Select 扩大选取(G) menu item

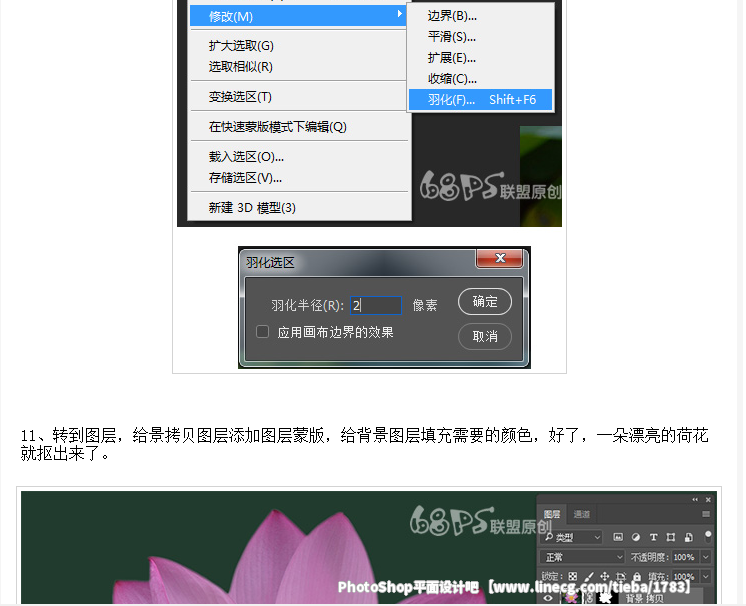pos(299,46)
